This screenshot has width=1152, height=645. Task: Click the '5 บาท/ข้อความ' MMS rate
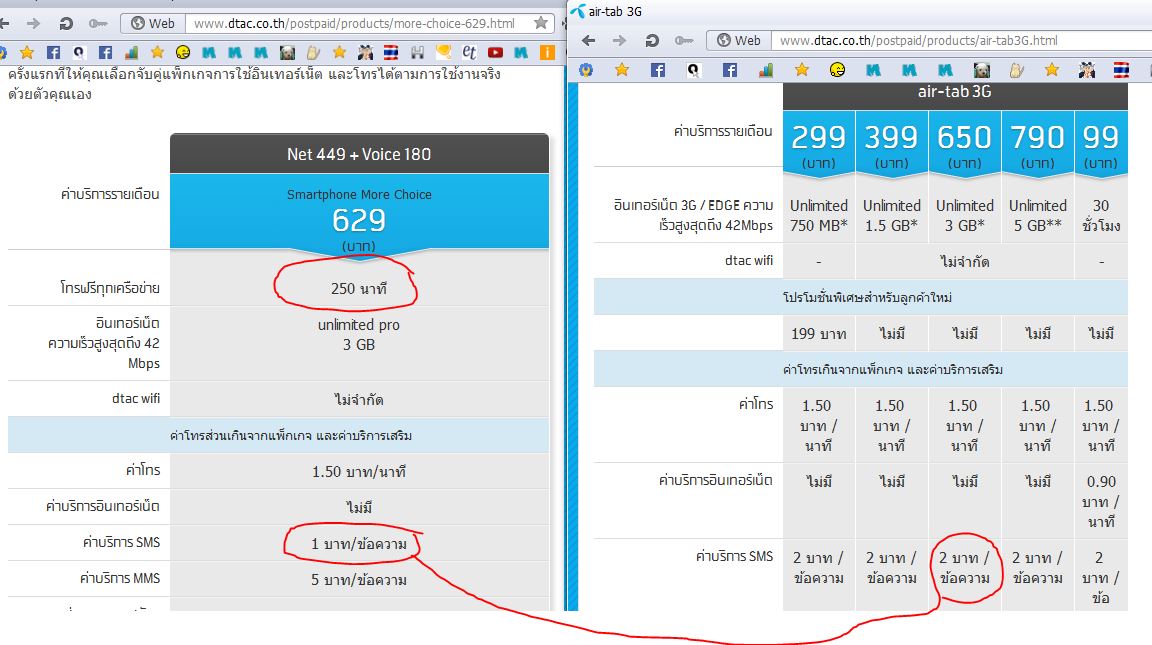coord(359,580)
